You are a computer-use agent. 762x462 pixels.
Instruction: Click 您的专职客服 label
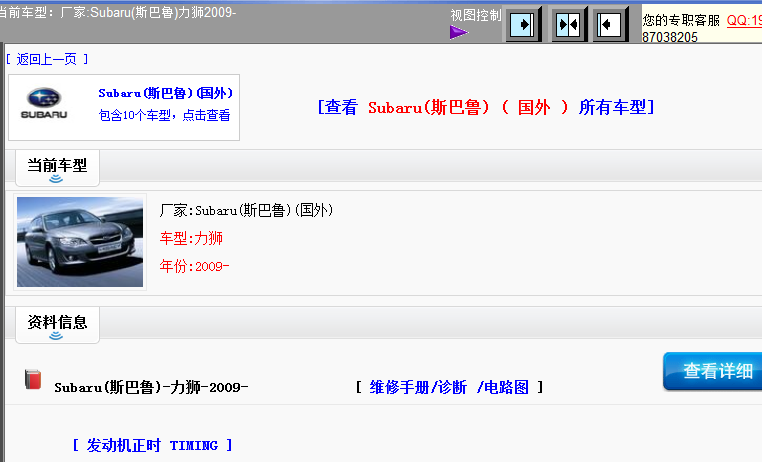681,20
